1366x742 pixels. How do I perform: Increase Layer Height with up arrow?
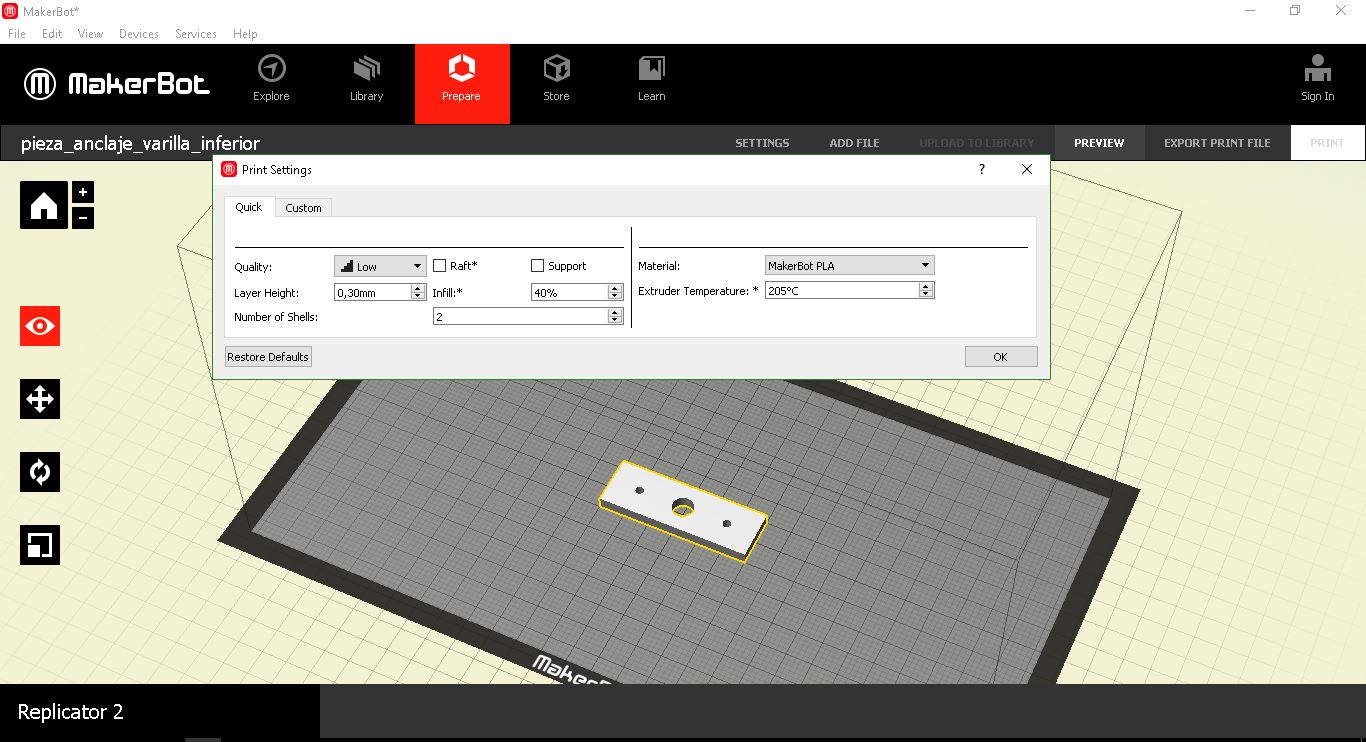(418, 288)
